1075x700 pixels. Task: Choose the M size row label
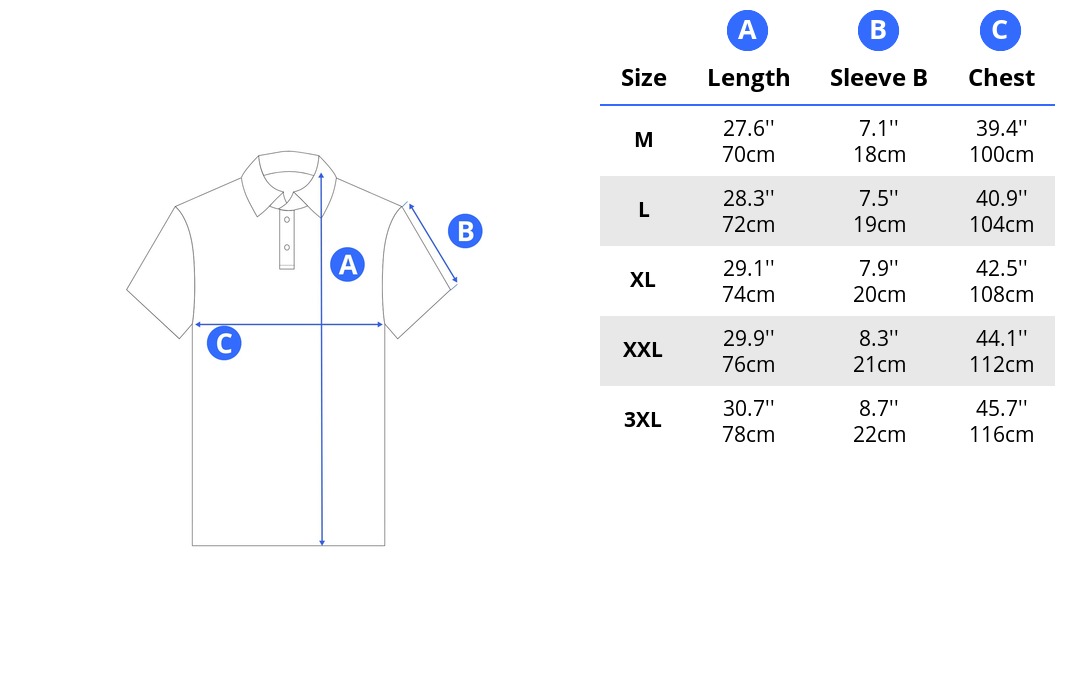(x=644, y=140)
